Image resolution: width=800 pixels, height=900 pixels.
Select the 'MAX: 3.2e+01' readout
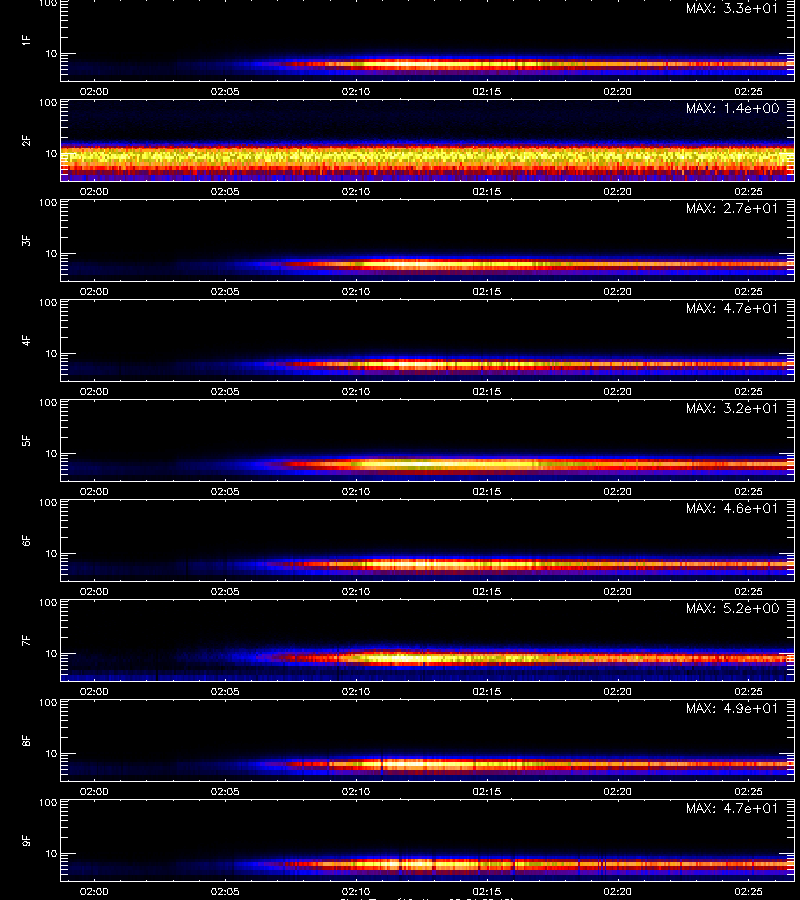point(732,408)
